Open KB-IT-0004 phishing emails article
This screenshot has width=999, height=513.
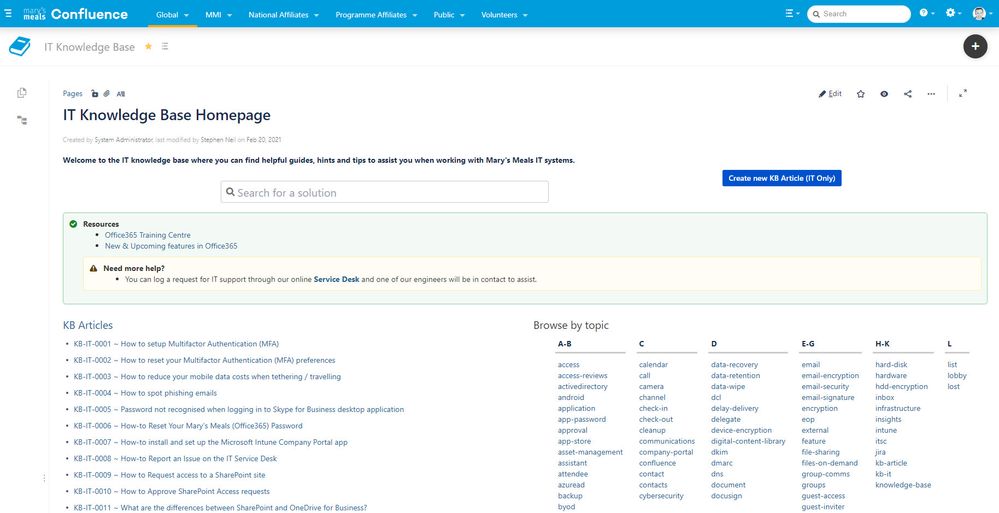pyautogui.click(x=145, y=393)
